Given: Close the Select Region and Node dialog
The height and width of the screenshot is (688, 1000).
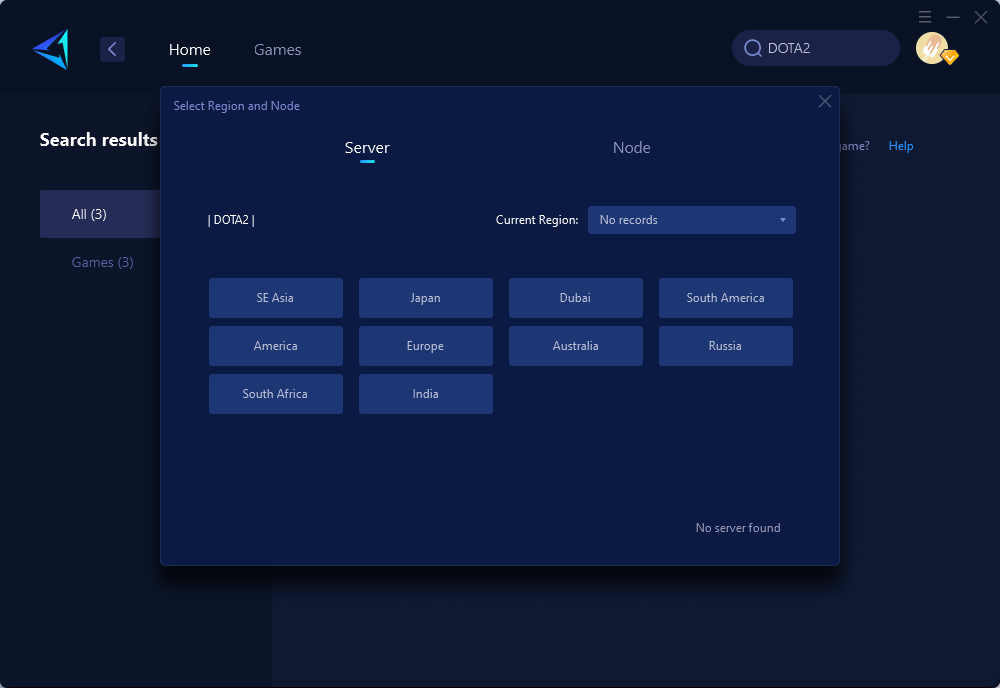Looking at the screenshot, I should [825, 101].
